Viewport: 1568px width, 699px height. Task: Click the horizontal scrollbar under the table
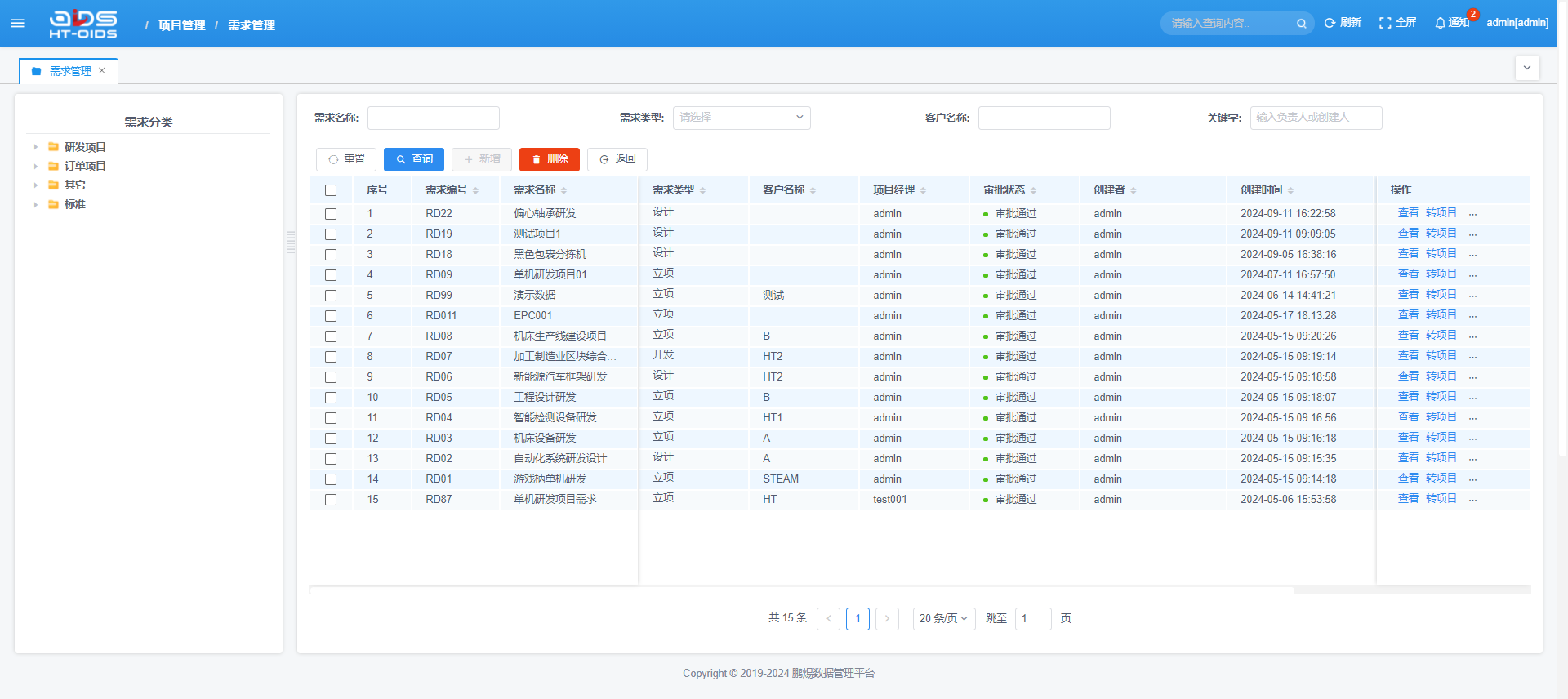[800, 590]
